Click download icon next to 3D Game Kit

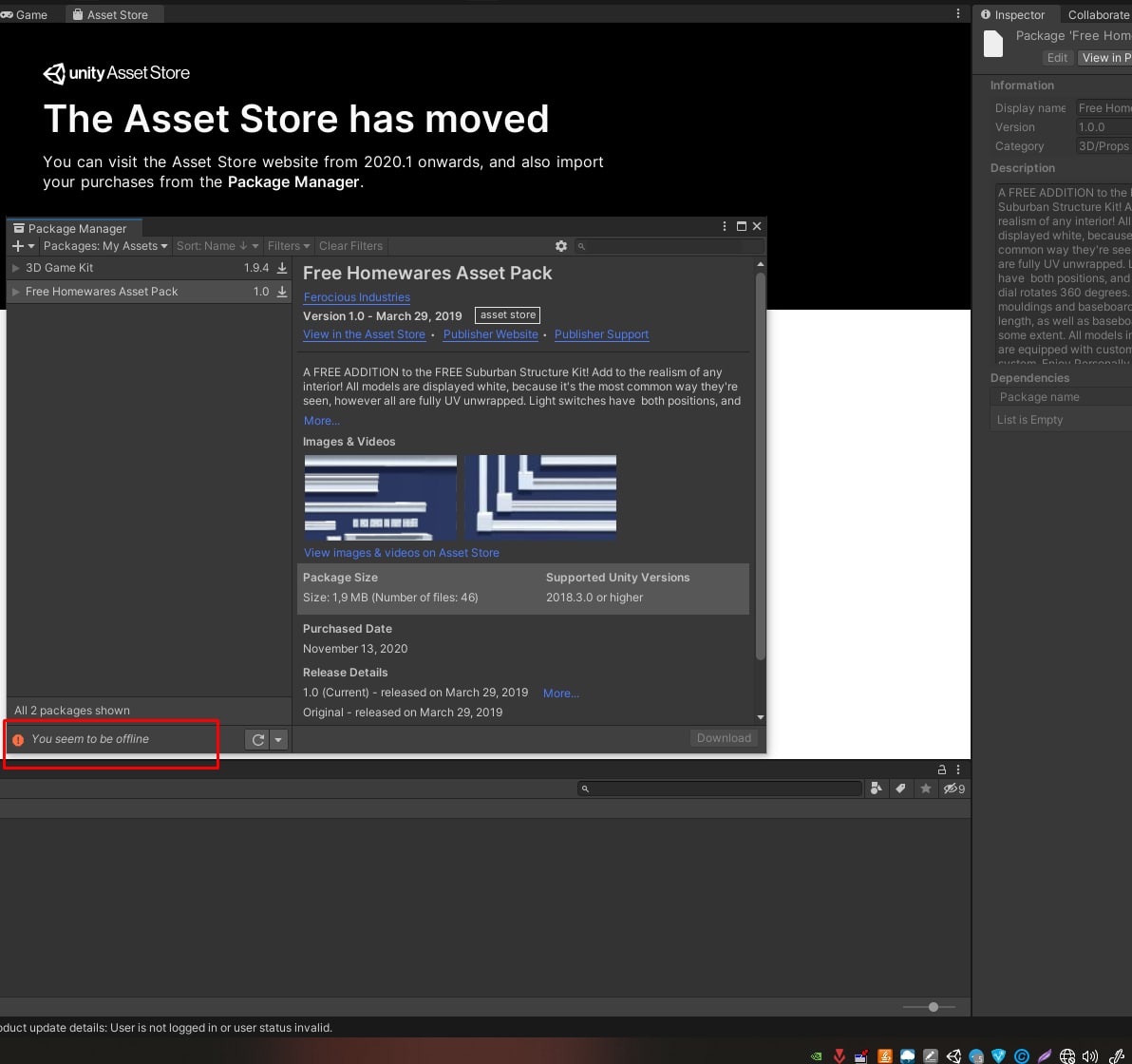[x=282, y=268]
